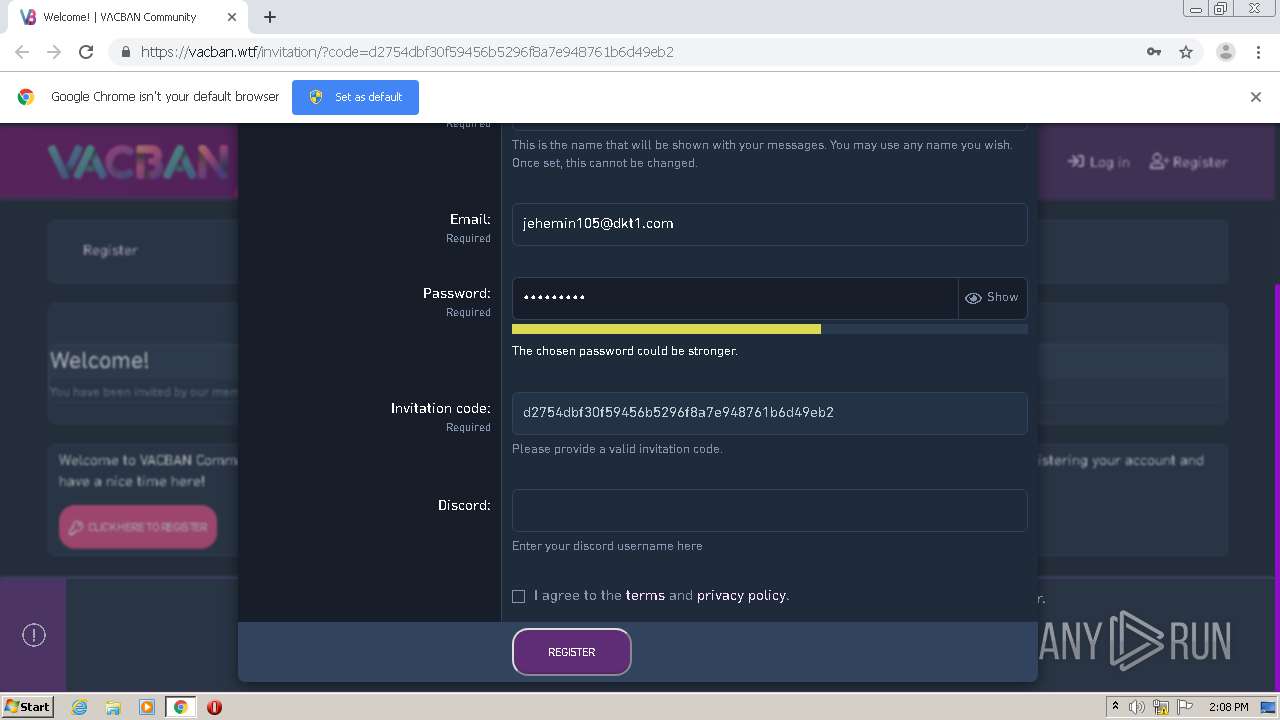Check the agree to terms checkbox

pos(518,596)
